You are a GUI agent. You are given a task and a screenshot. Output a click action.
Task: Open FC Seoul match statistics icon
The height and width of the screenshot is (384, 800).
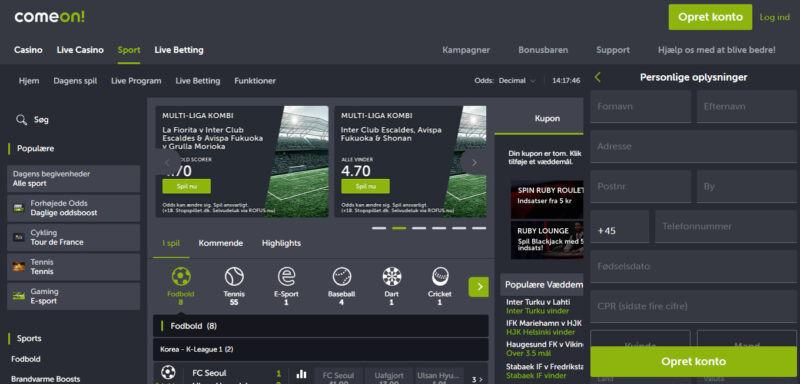coord(302,374)
